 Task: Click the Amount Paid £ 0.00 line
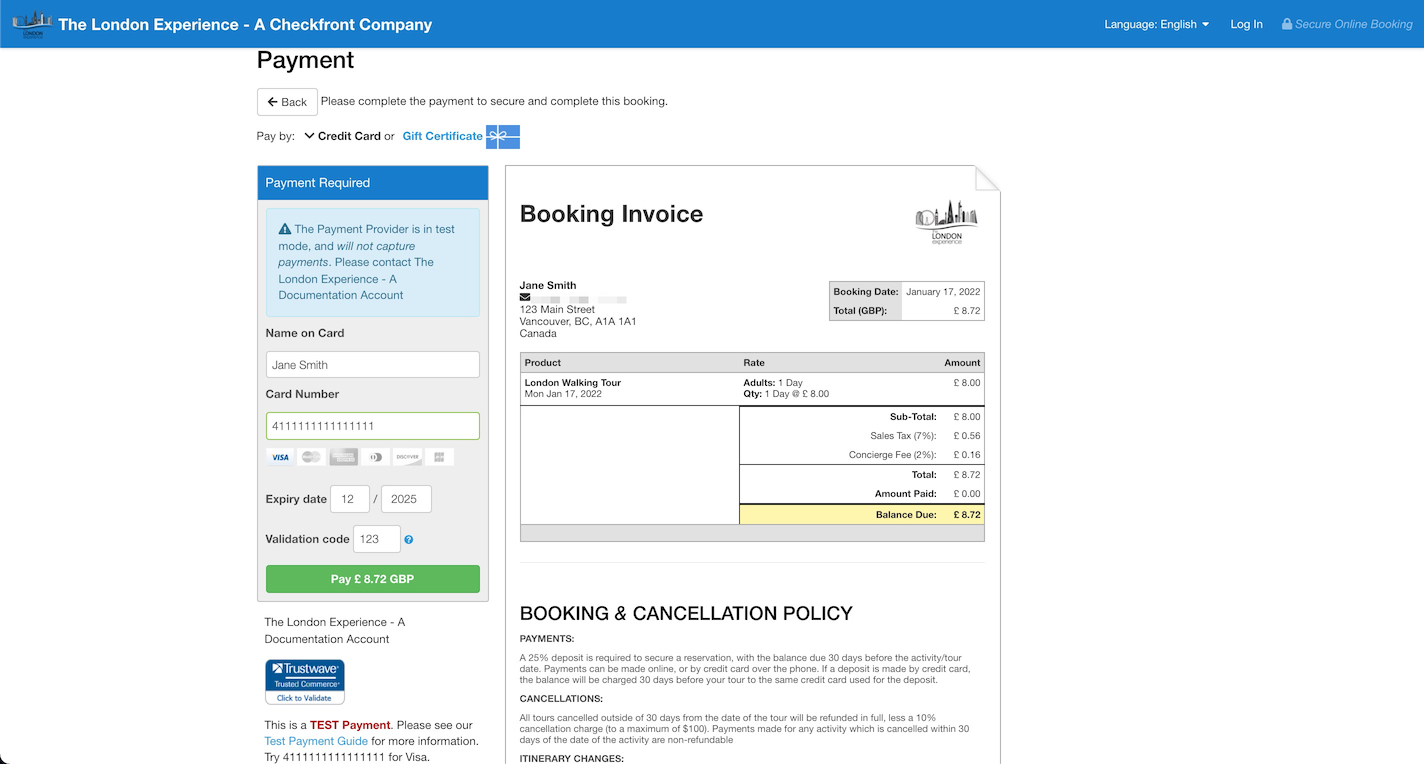coord(861,494)
